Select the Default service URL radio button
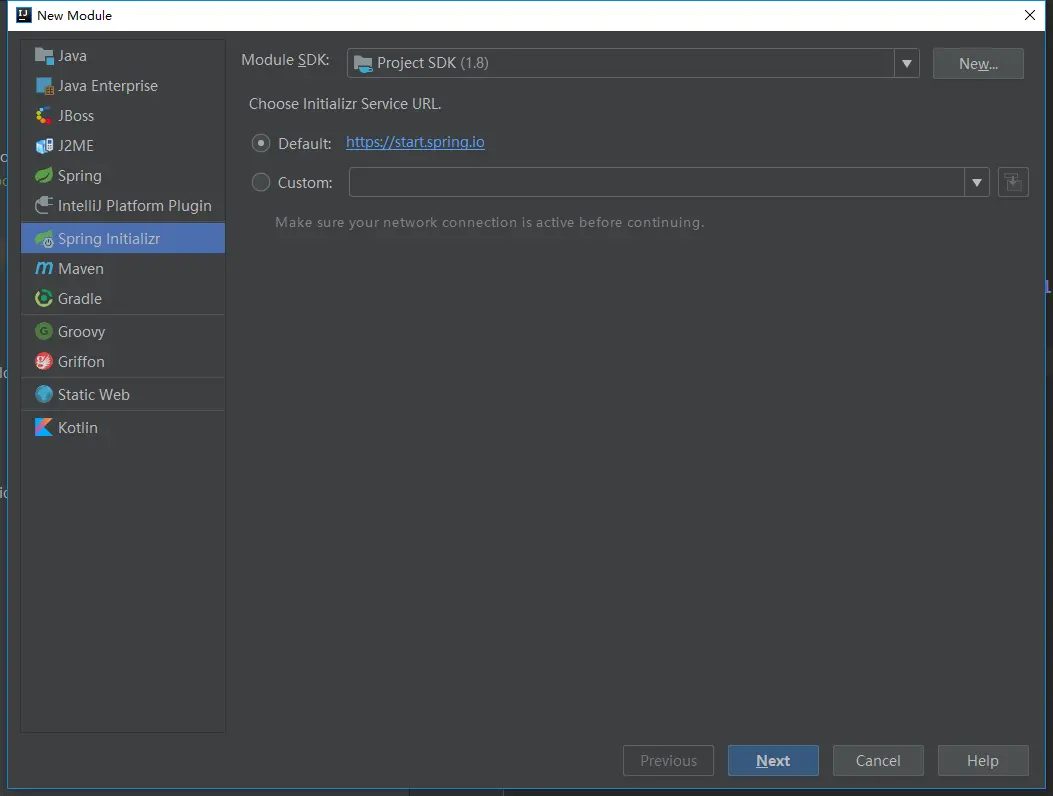The image size is (1053, 796). point(261,143)
